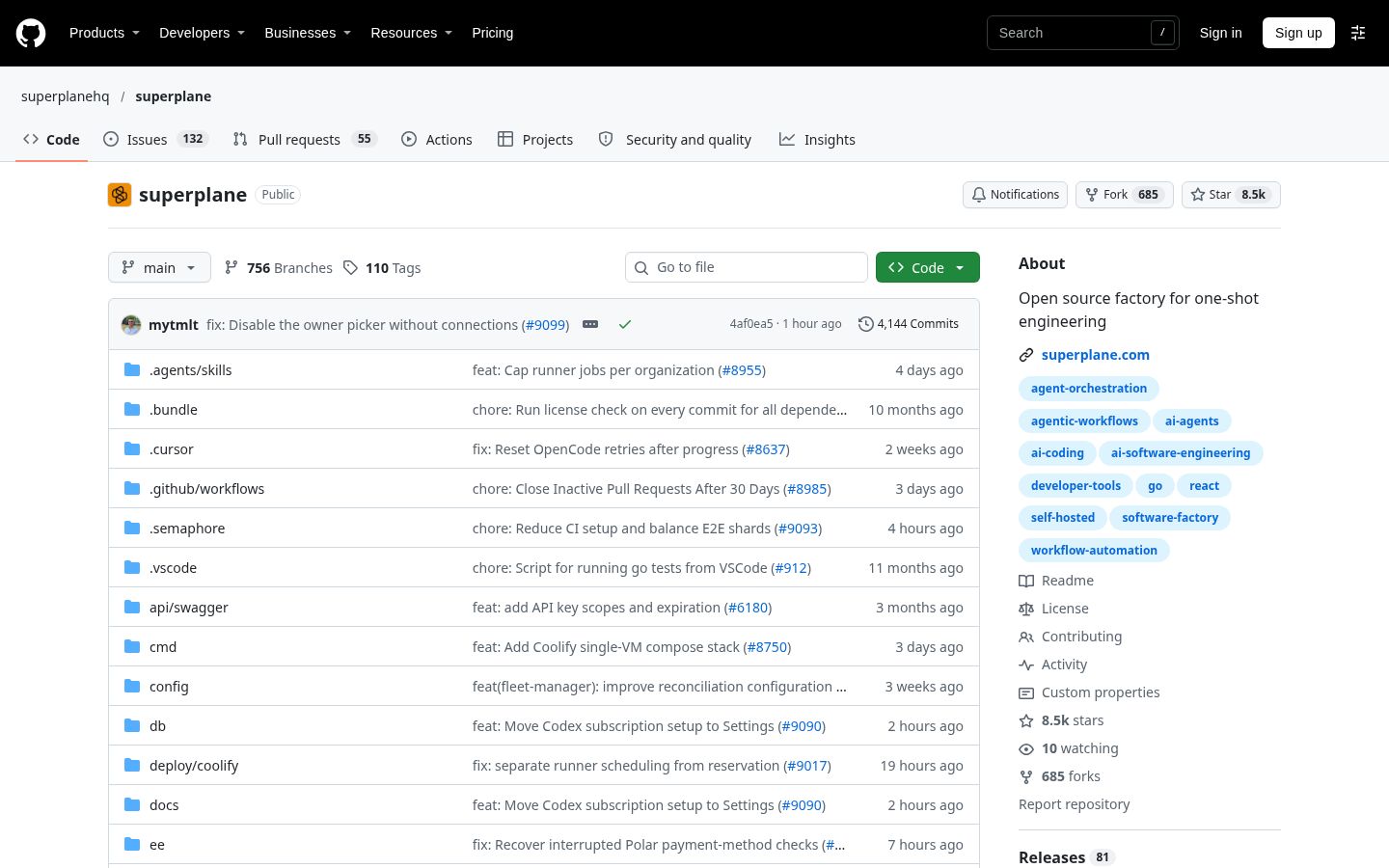Click the Activity pulse icon
Viewport: 1389px width, 868px height.
[1026, 665]
